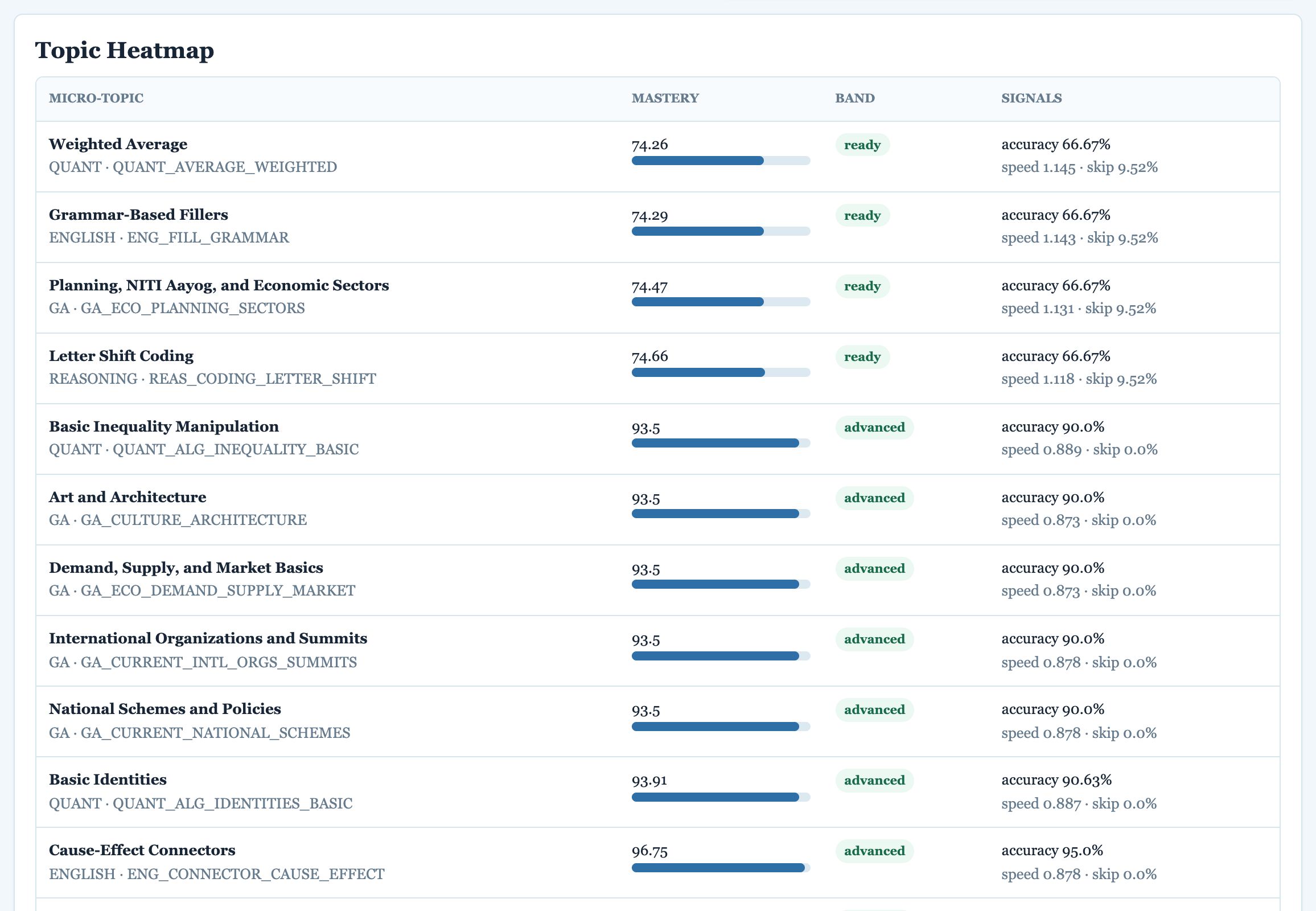Click the SIGNALS column header

[1031, 98]
